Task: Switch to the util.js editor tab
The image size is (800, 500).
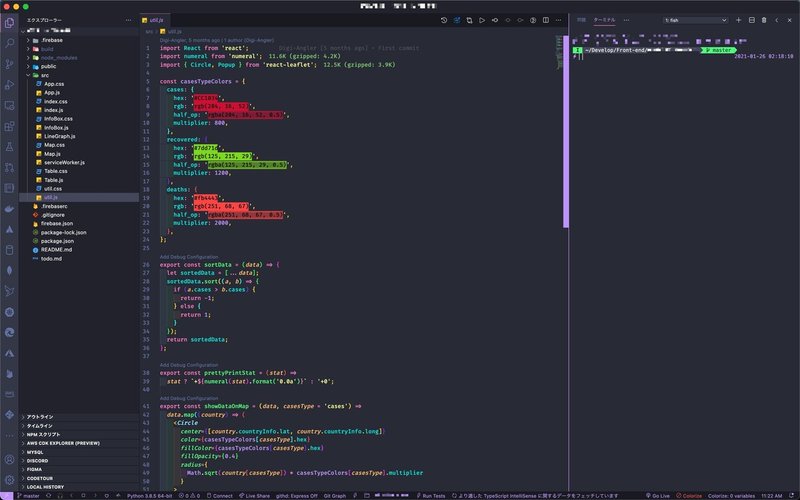Action: pos(153,20)
